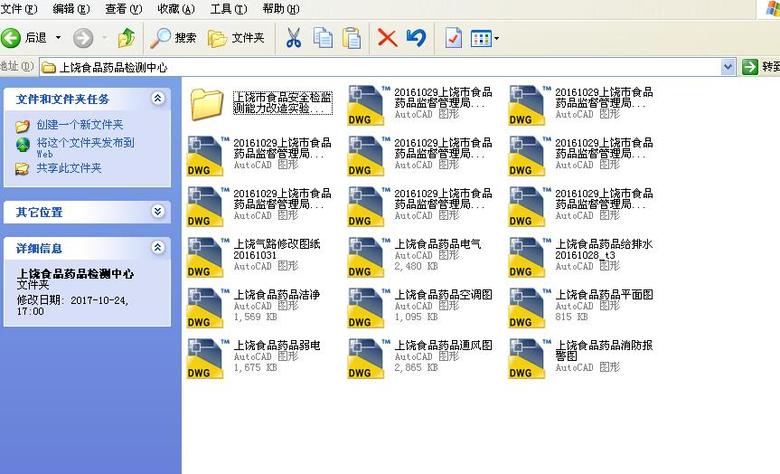Image resolution: width=780 pixels, height=474 pixels.
Task: Click the red X Delete icon
Action: 387,38
